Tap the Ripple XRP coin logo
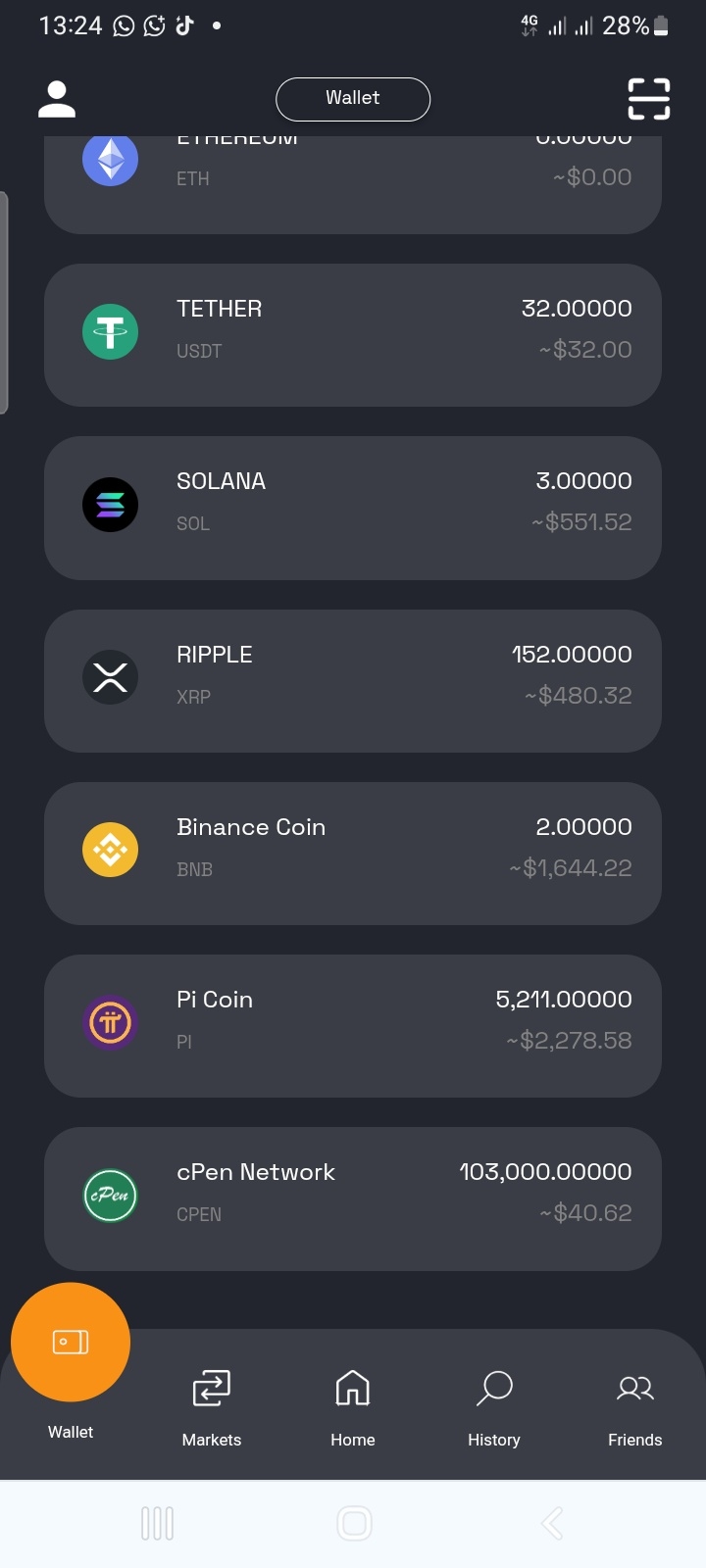Viewport: 706px width, 1568px height. click(x=110, y=677)
